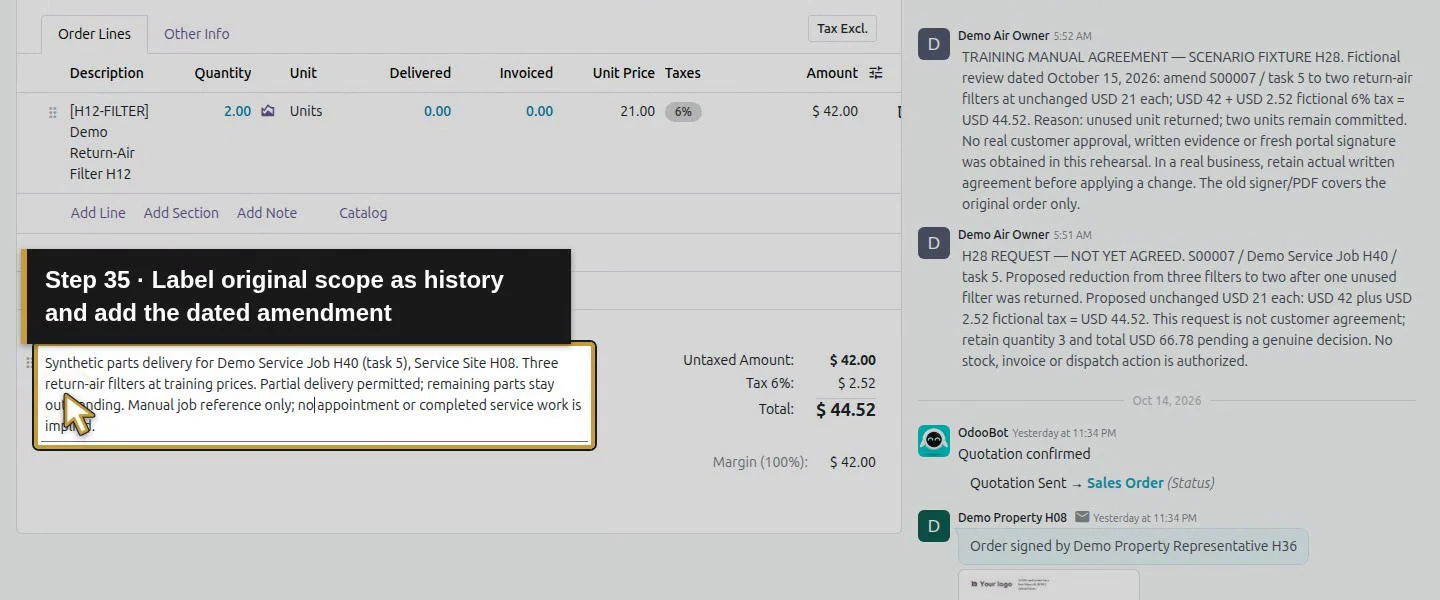Click the H28 REQUEST — NOT YET AGREED message
Screen dimensions: 1440x600
pos(1187,308)
